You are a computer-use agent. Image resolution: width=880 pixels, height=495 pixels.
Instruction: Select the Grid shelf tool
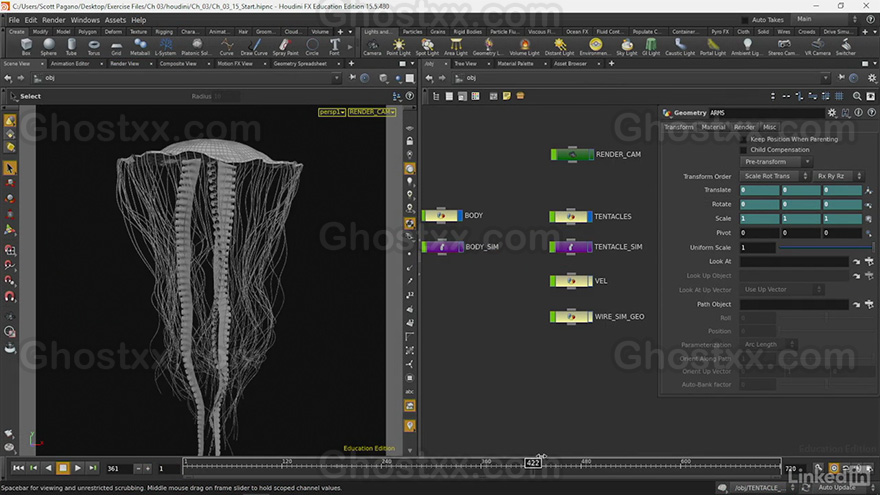(116, 47)
